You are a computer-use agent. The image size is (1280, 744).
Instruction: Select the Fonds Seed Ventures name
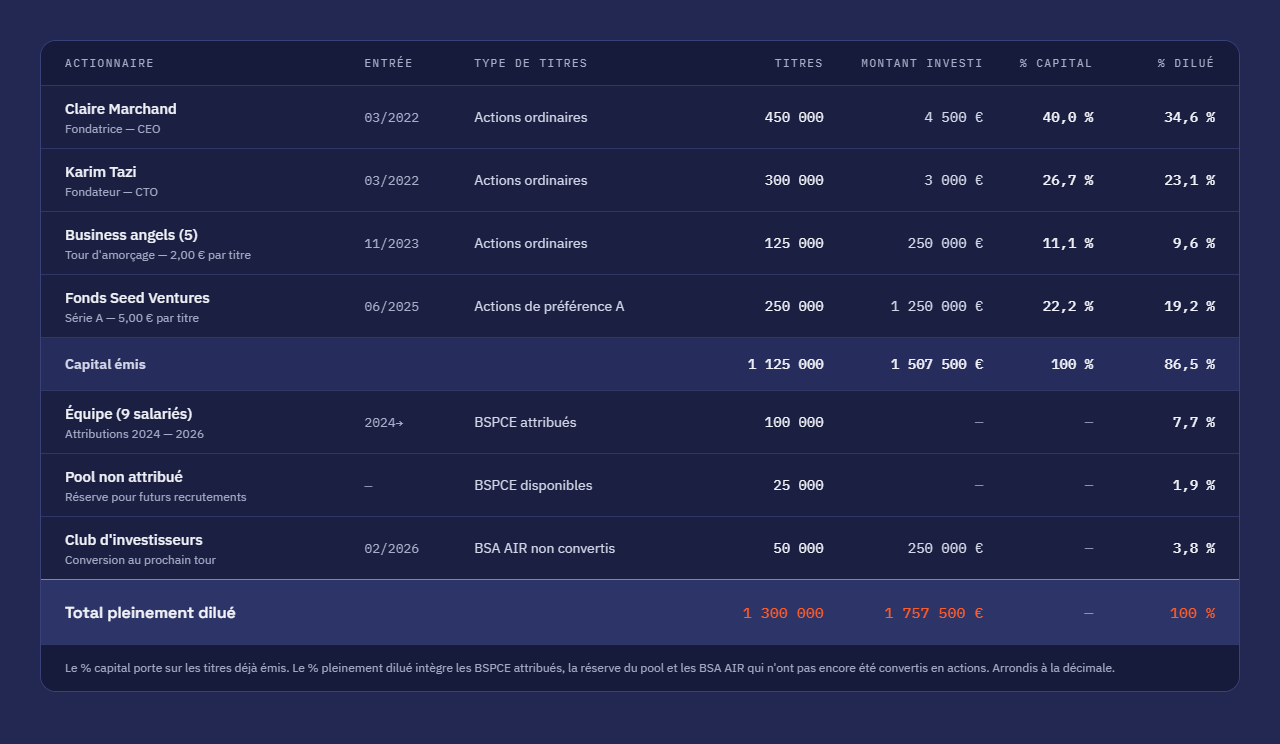pyautogui.click(x=137, y=298)
